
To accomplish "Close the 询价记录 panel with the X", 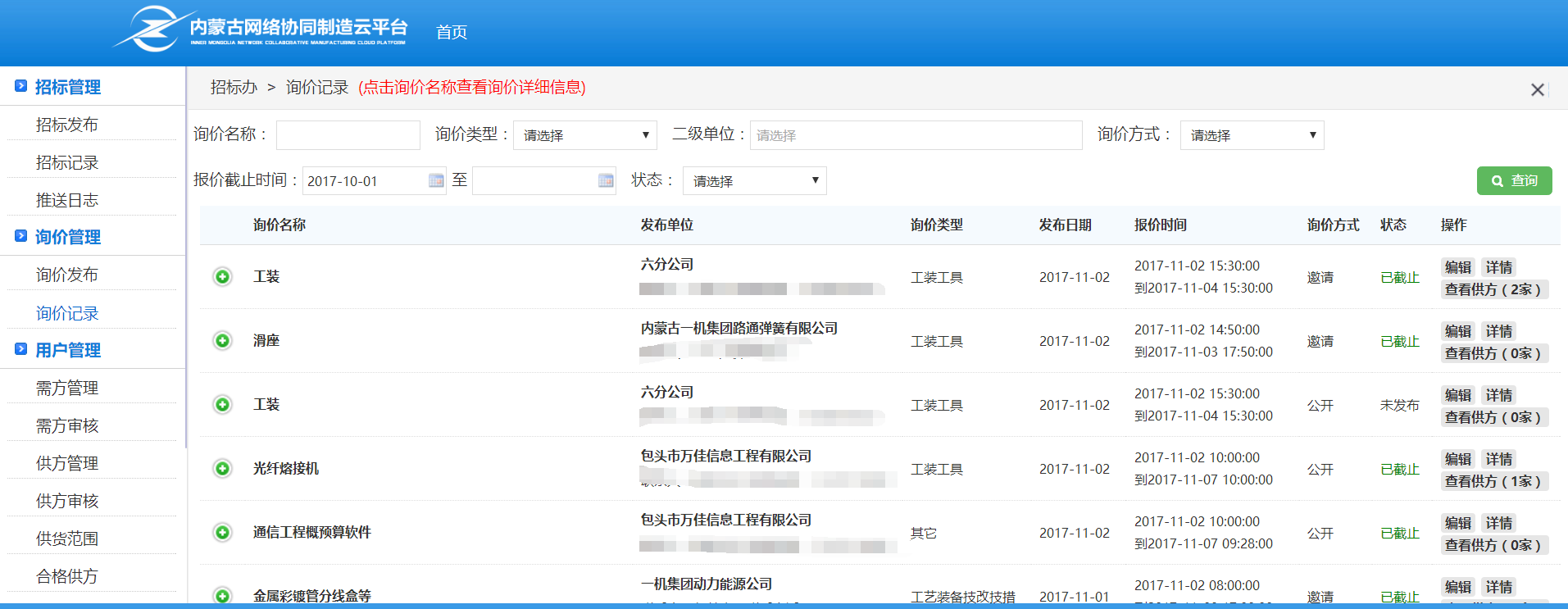I will point(1537,89).
